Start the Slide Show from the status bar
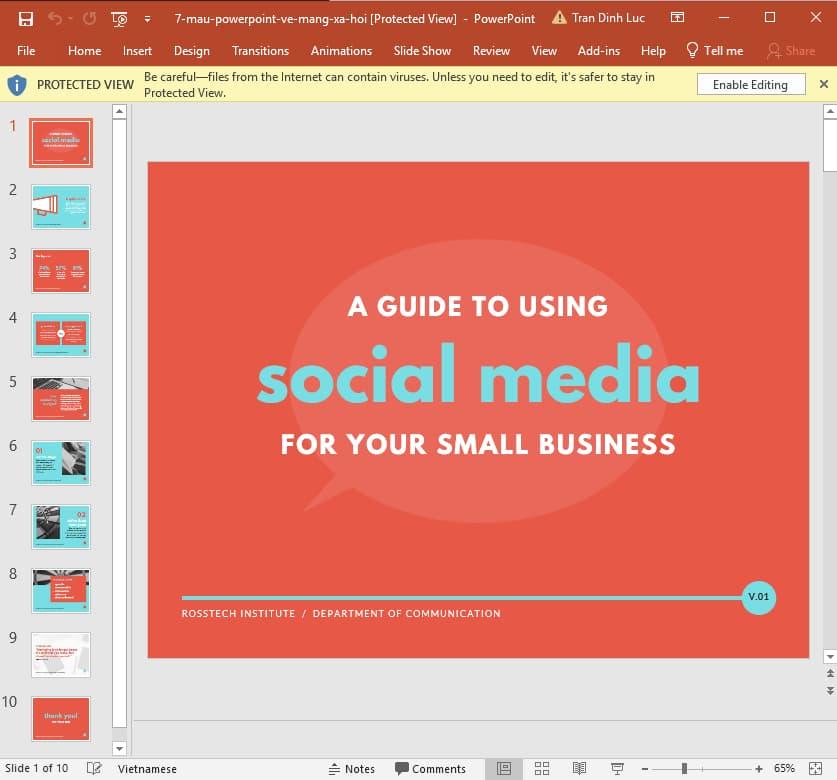 coord(616,768)
